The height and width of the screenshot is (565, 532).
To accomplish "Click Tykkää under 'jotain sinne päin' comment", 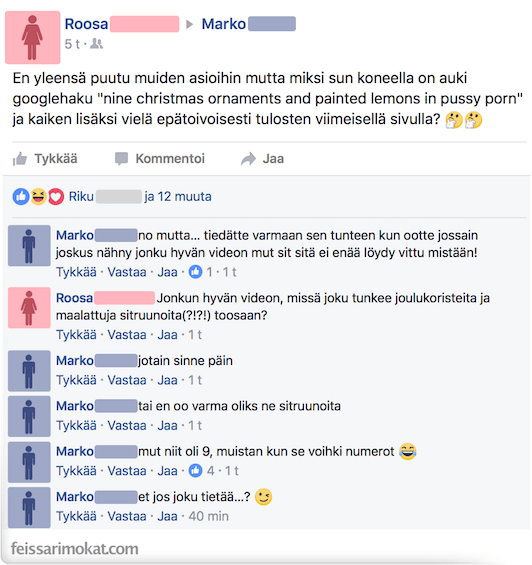I will 76,380.
